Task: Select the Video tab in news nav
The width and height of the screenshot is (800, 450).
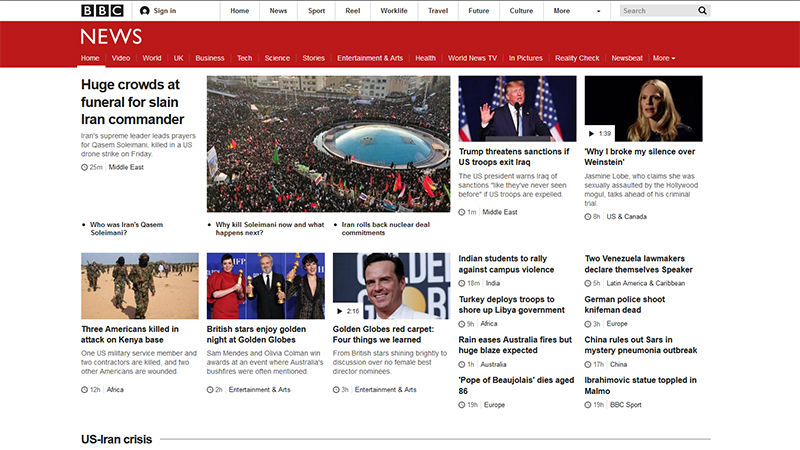Action: coord(121,58)
